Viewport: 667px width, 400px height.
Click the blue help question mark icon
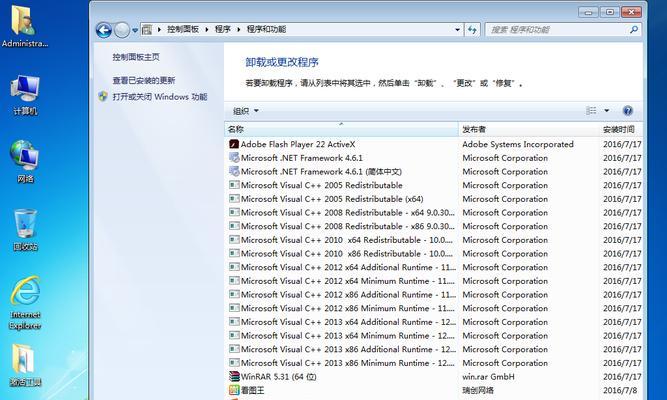[x=627, y=111]
